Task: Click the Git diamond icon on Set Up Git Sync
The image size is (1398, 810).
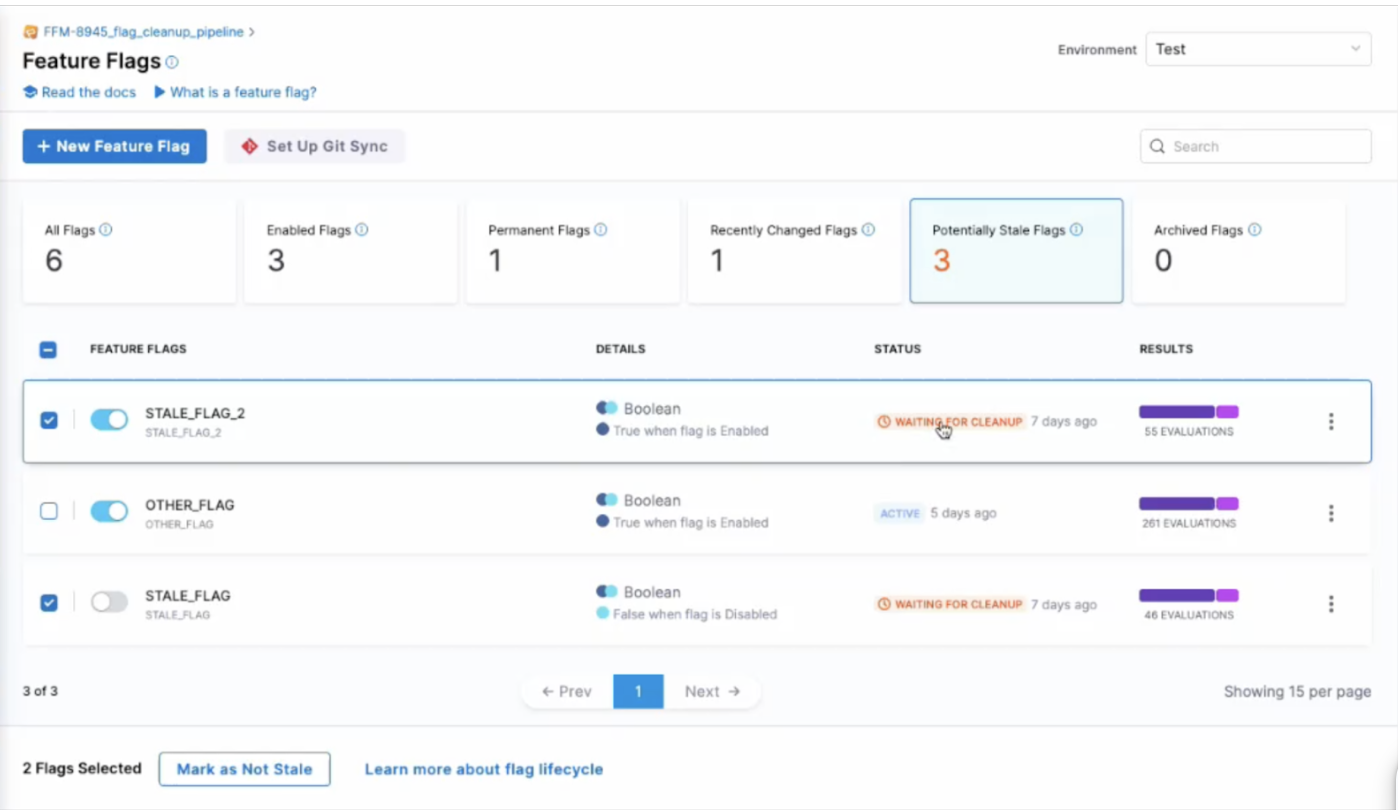Action: 247,146
